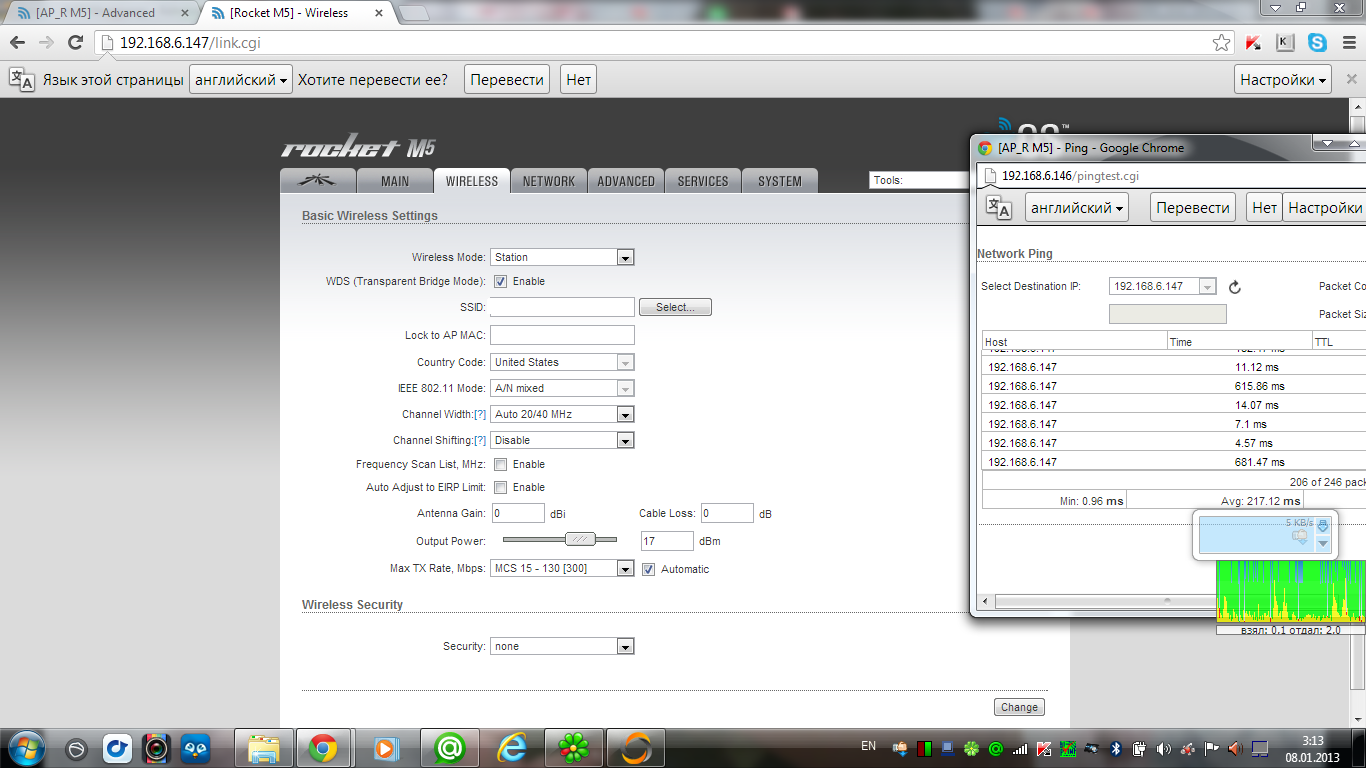Expand the Channel Width dropdown

pyautogui.click(x=562, y=414)
